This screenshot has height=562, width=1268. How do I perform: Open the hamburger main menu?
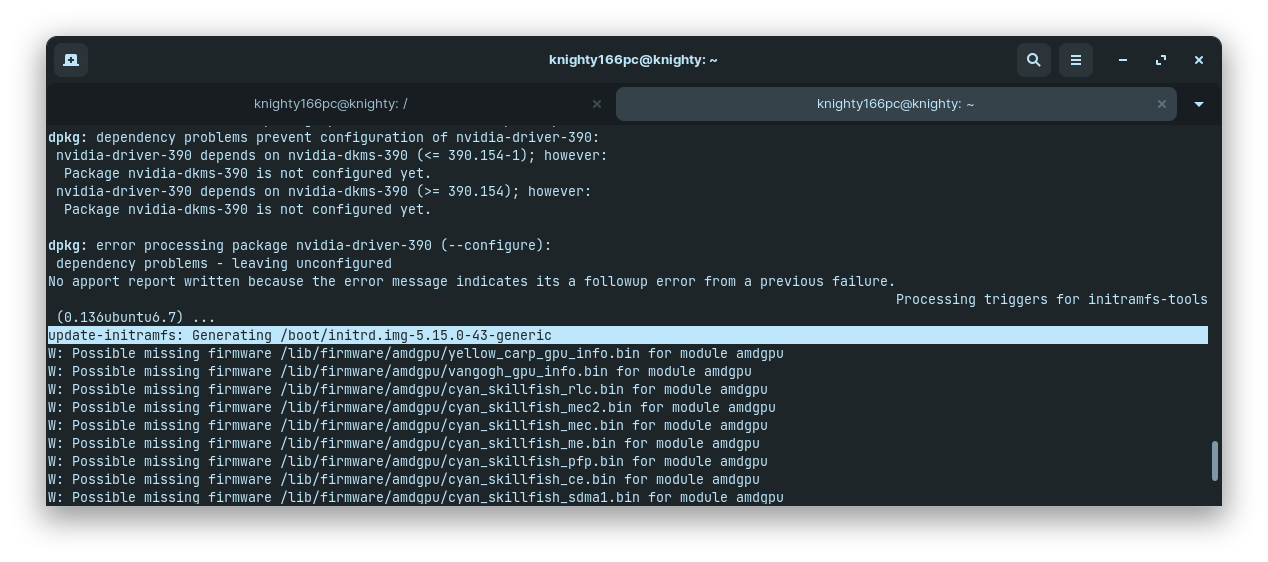click(x=1076, y=60)
